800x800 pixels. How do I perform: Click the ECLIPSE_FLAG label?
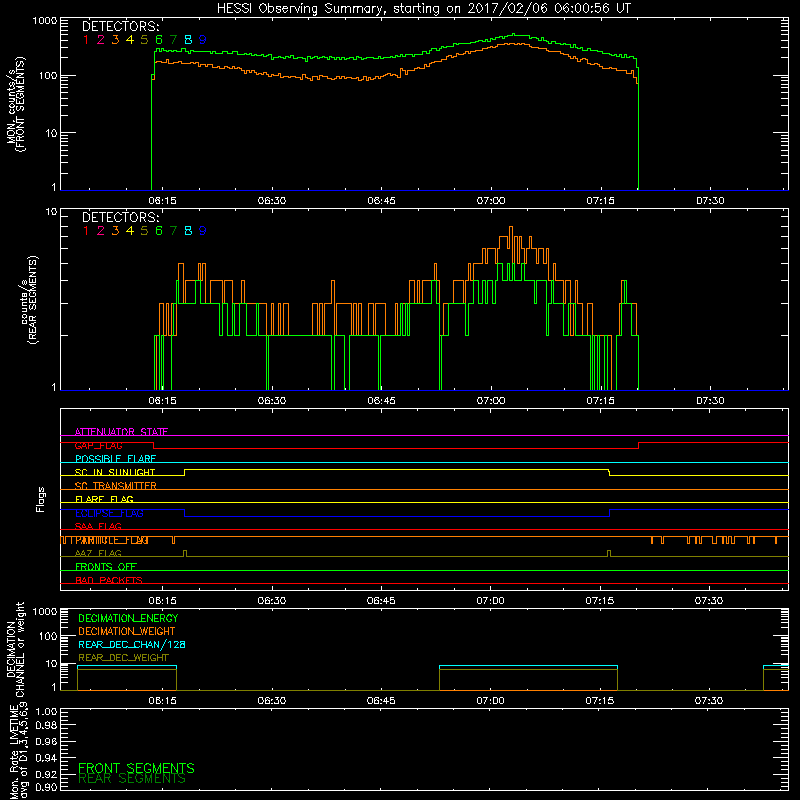click(x=109, y=513)
